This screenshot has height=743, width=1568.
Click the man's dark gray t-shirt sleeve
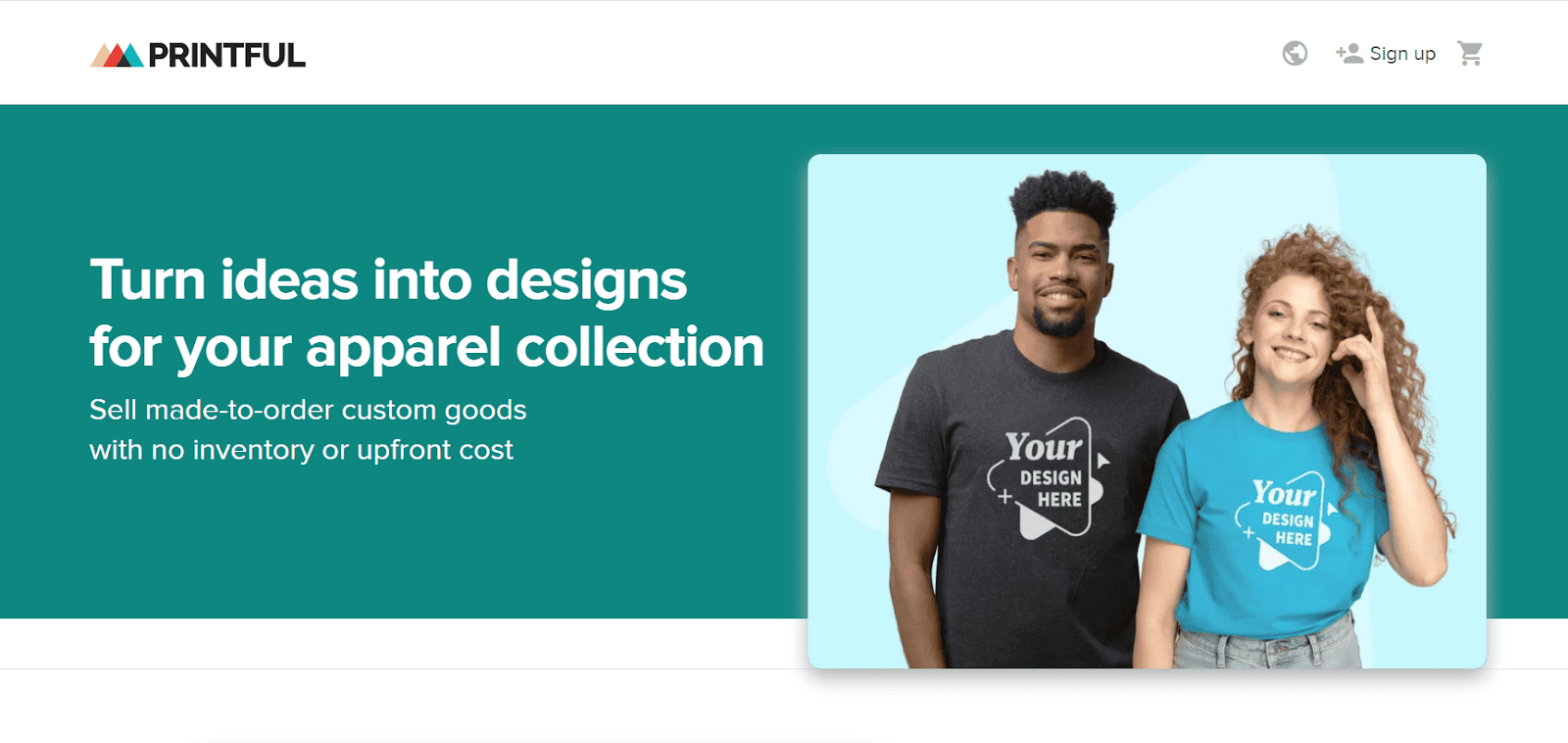pyautogui.click(x=906, y=431)
